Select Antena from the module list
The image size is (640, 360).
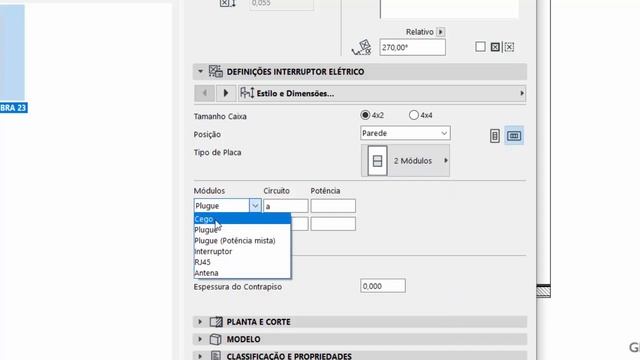click(242, 273)
